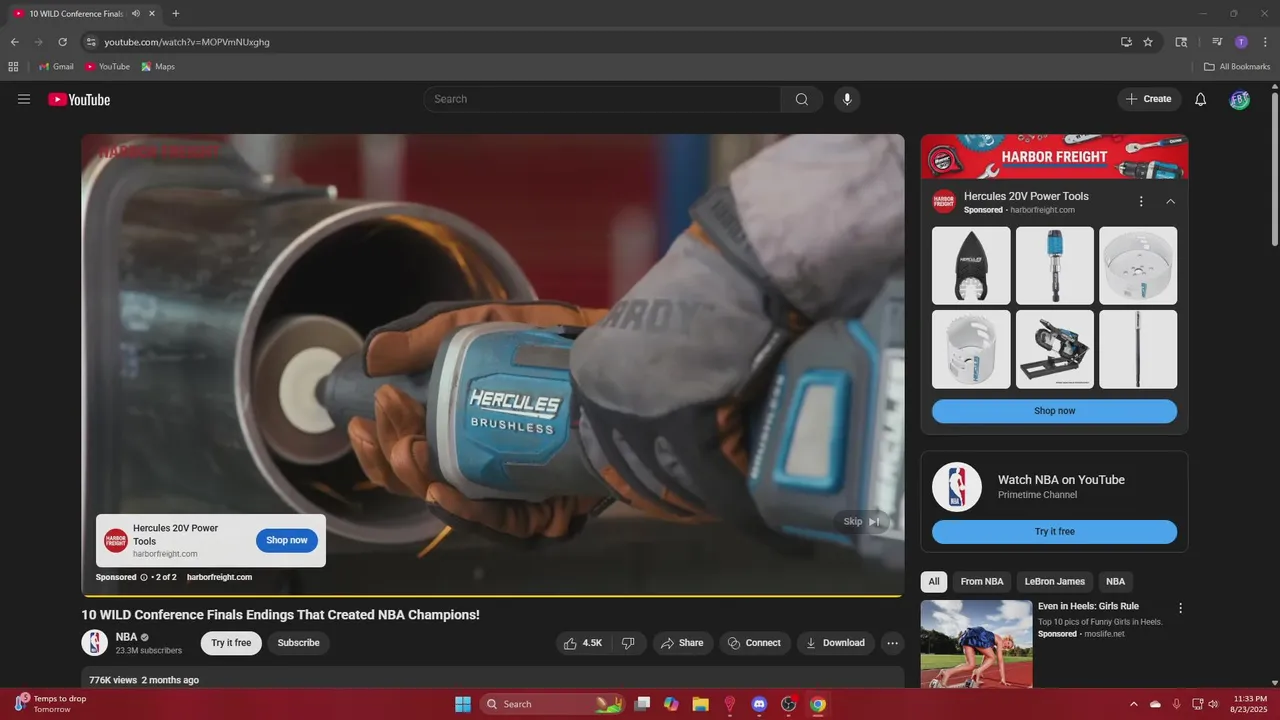Share the video
This screenshot has height=720, width=1280.
[x=683, y=643]
